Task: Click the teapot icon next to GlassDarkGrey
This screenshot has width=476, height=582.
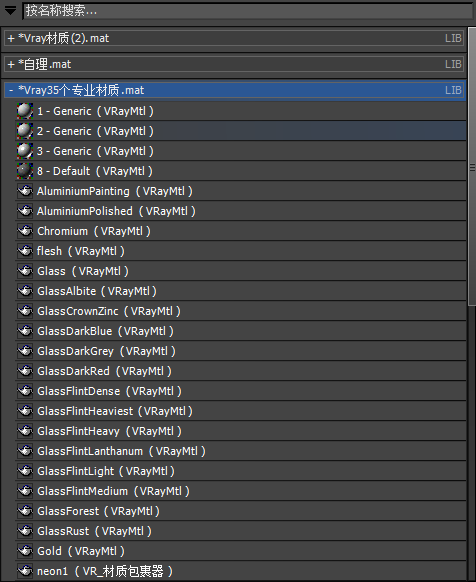Action: tap(25, 352)
